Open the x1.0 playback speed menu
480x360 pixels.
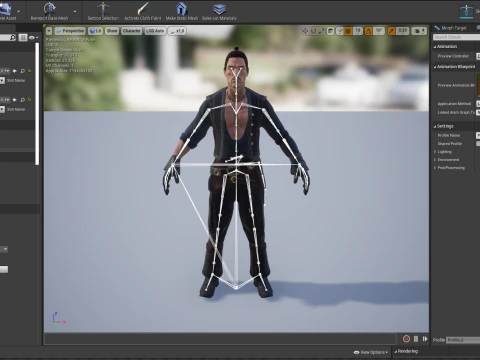[x=177, y=31]
